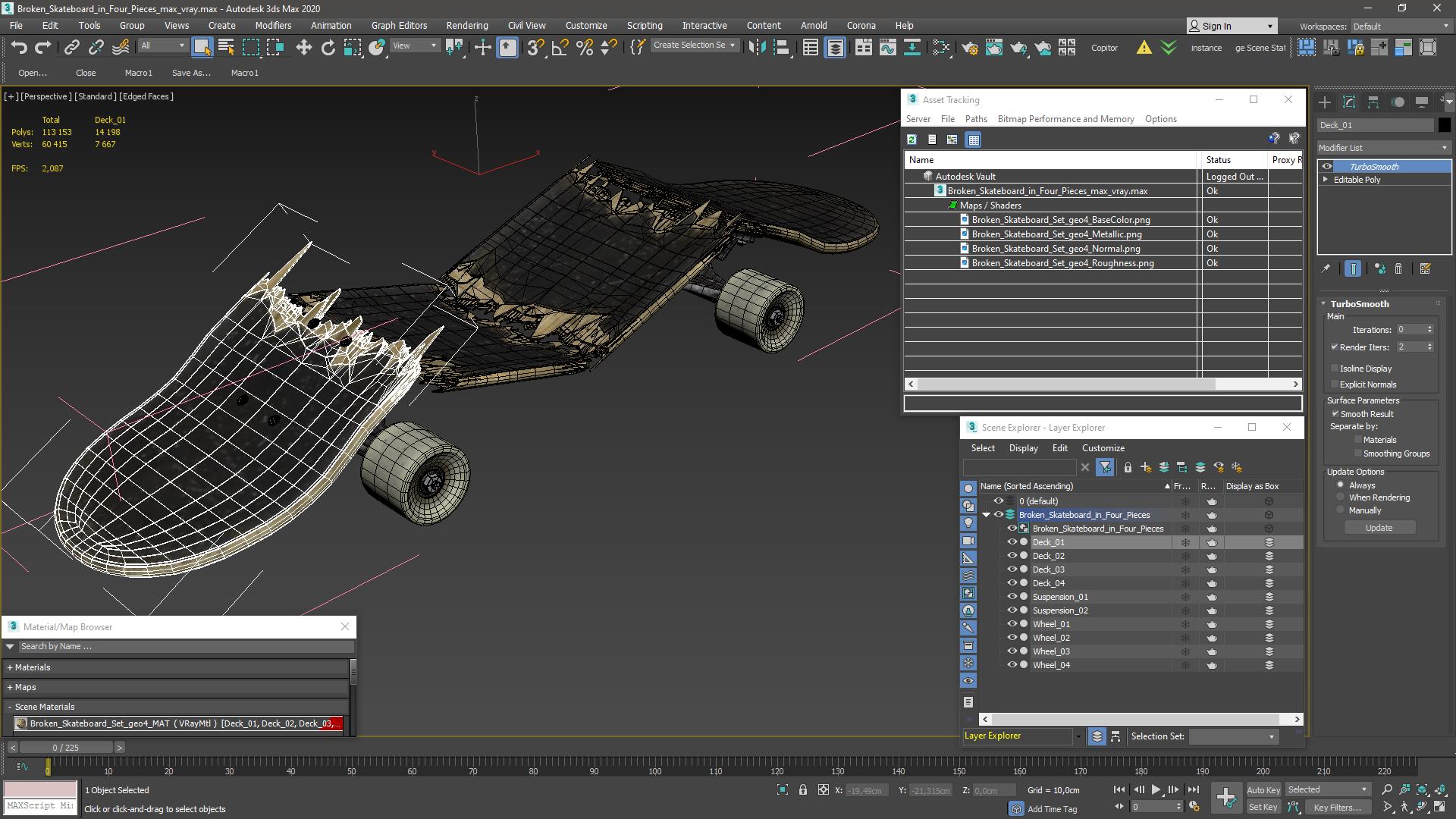Screen dimensions: 1456x819
Task: Toggle the Percent Snap icon
Action: tap(584, 48)
